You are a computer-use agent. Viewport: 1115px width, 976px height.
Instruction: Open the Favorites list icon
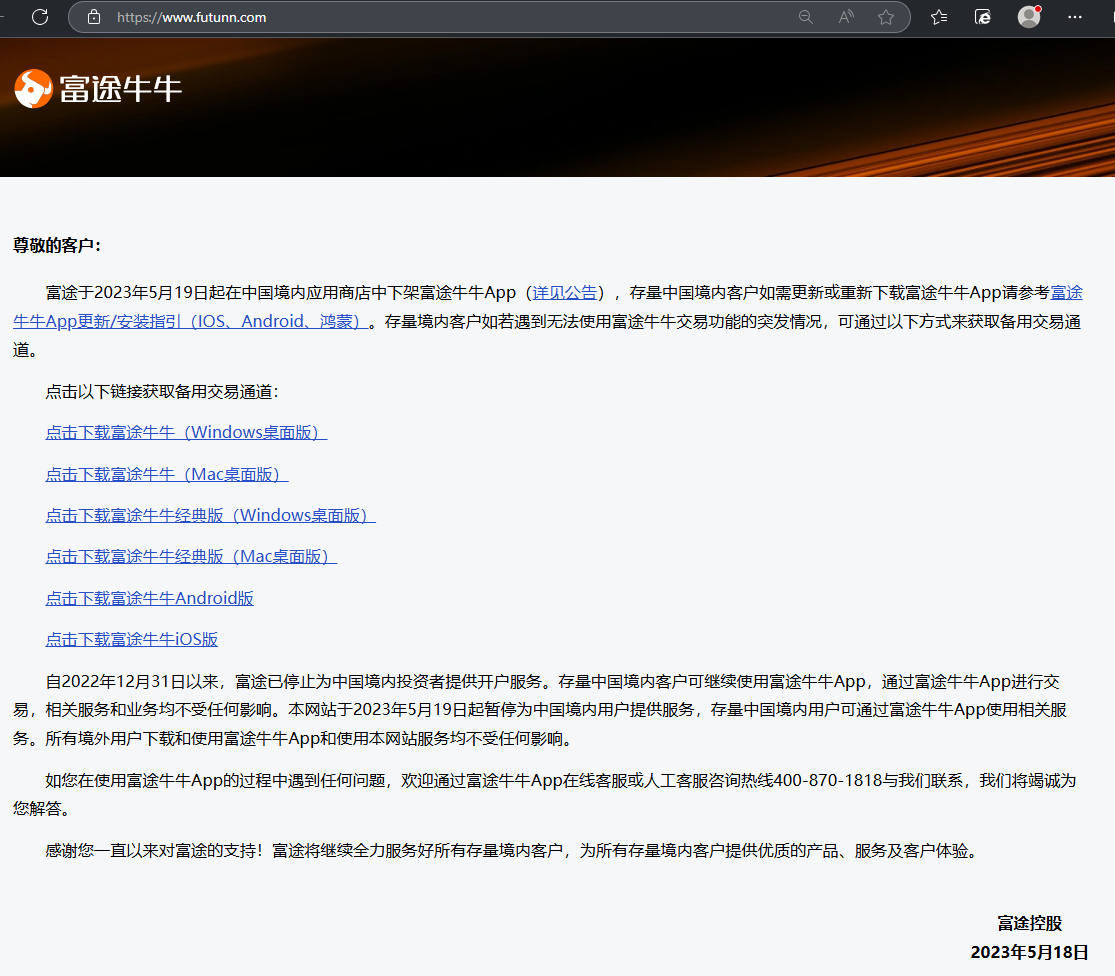(939, 17)
